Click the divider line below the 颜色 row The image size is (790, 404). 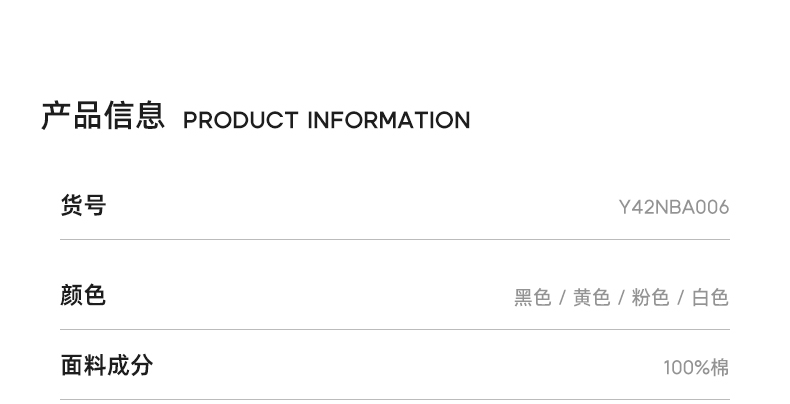tap(395, 329)
